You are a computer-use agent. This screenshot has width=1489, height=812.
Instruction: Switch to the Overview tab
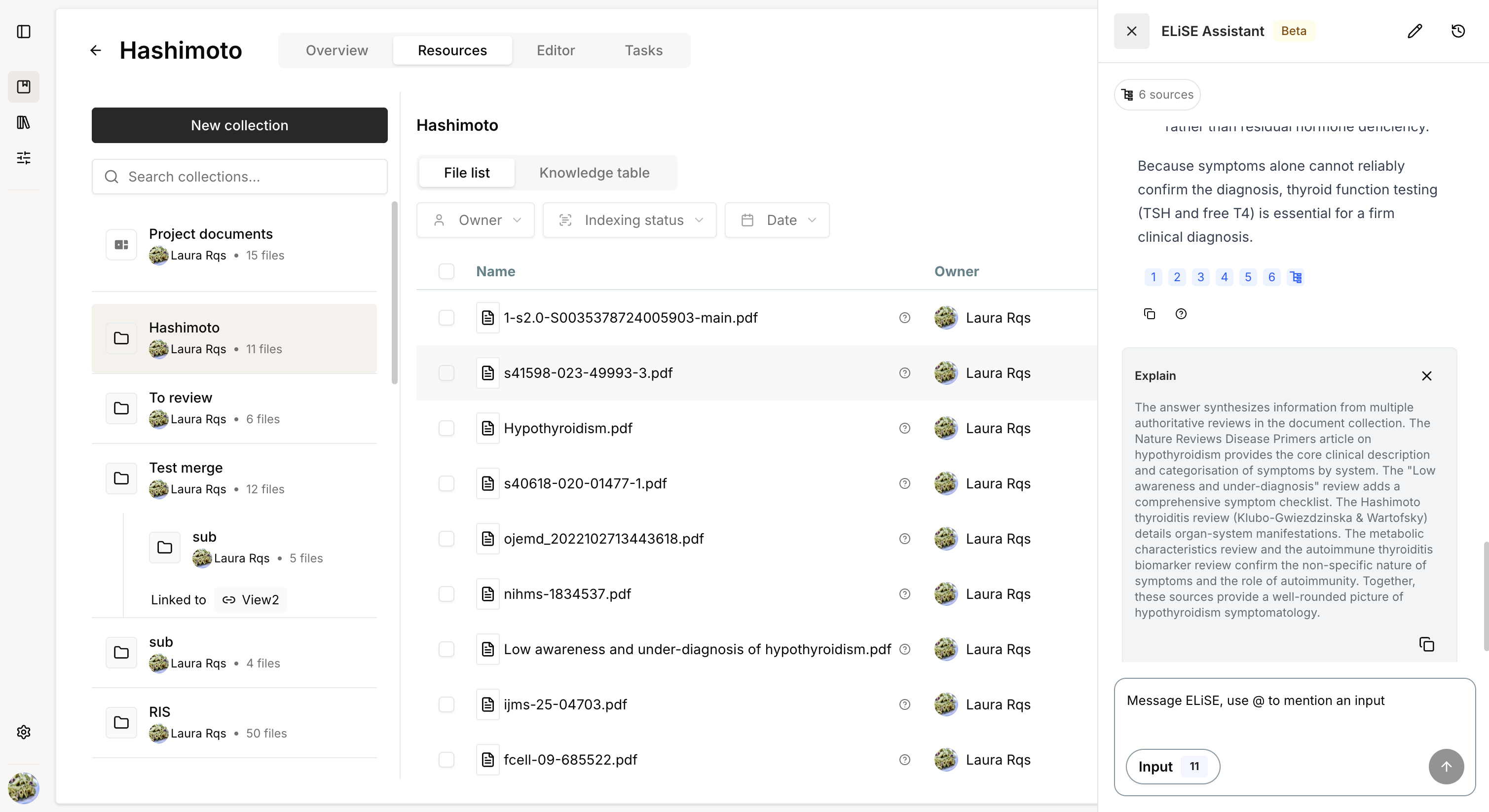pos(336,50)
